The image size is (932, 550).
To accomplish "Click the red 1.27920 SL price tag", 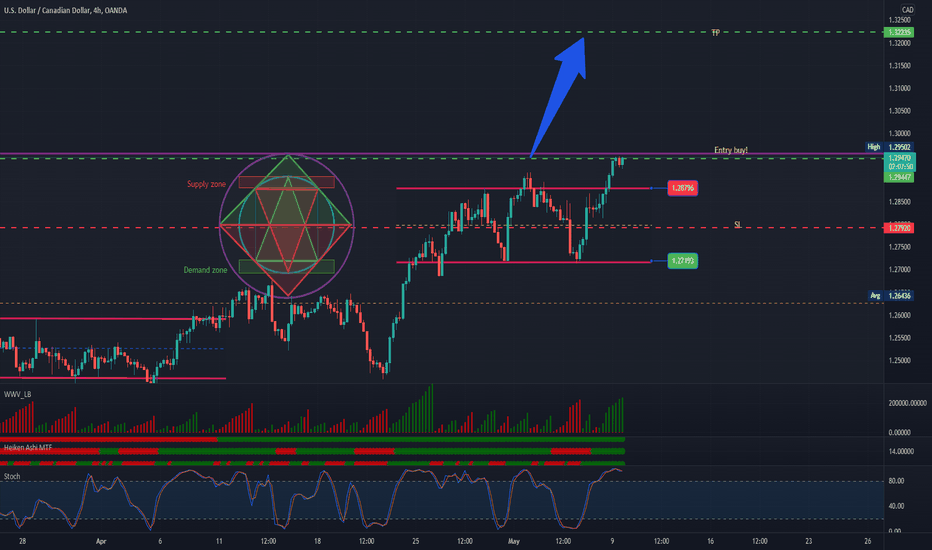I will point(899,228).
